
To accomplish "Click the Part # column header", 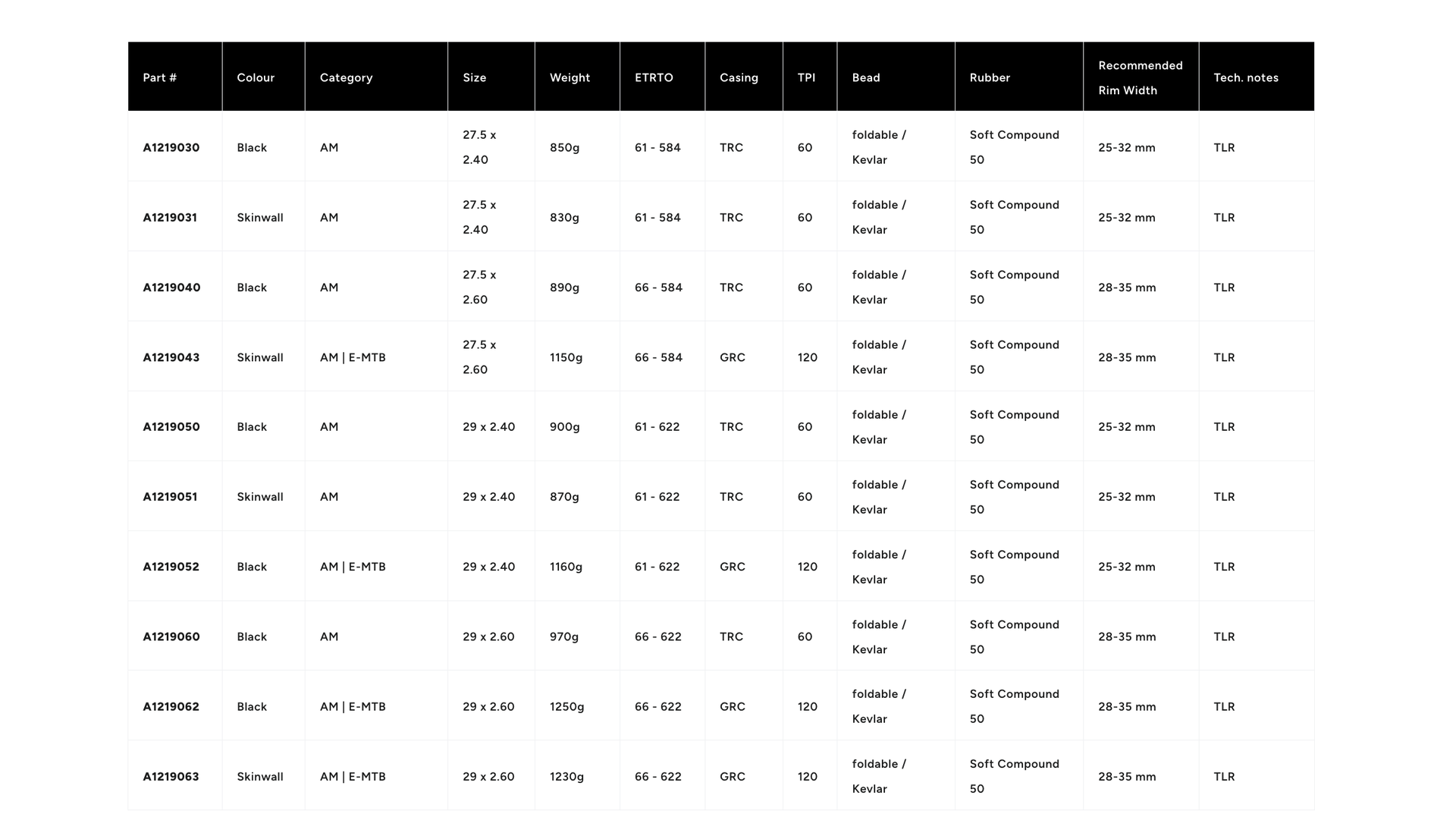I will coord(159,77).
